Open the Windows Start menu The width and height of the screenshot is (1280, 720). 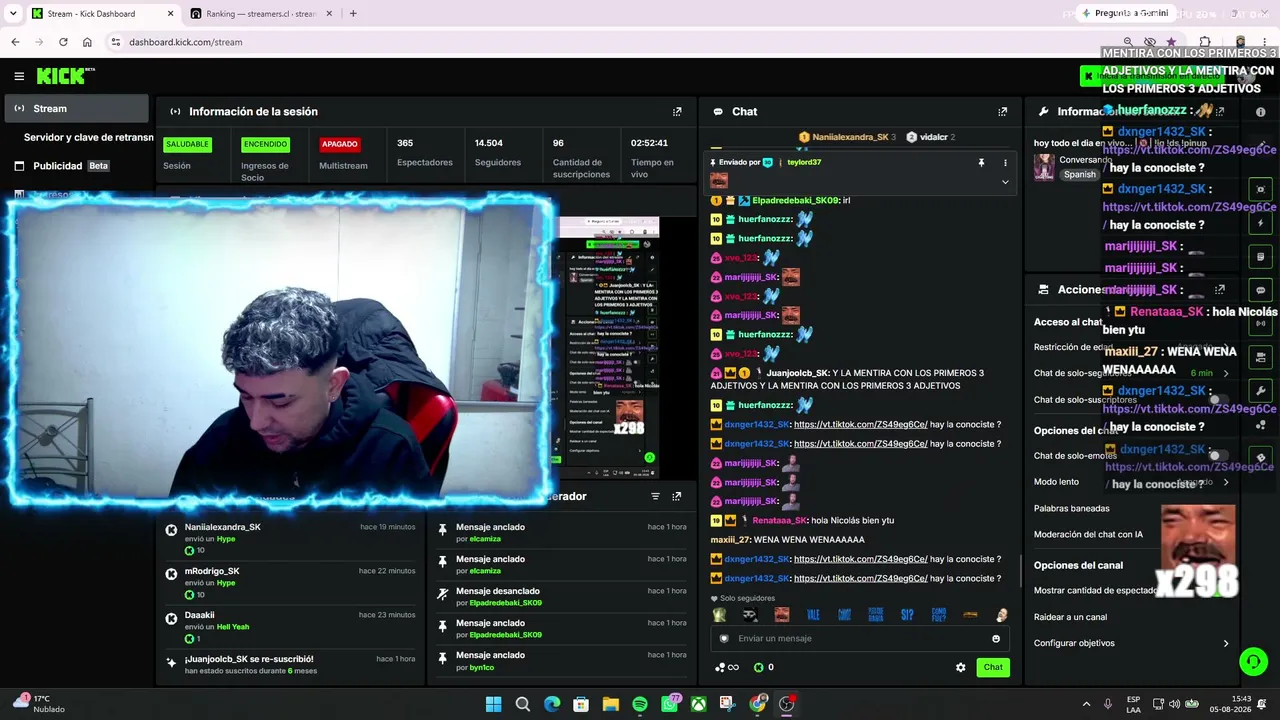[x=493, y=704]
